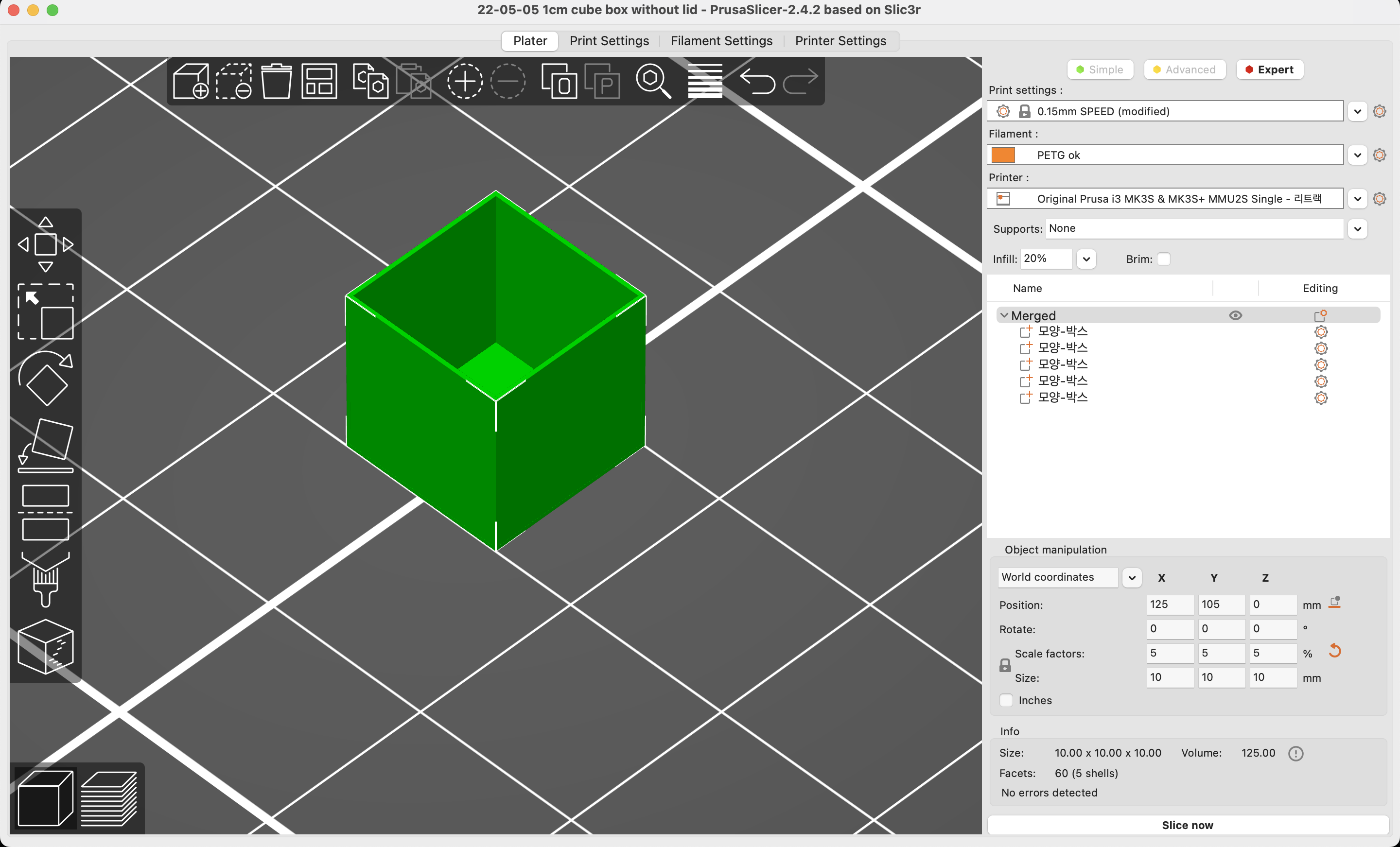Collapse the Merged object tree
This screenshot has height=847, width=1400.
coord(1004,315)
